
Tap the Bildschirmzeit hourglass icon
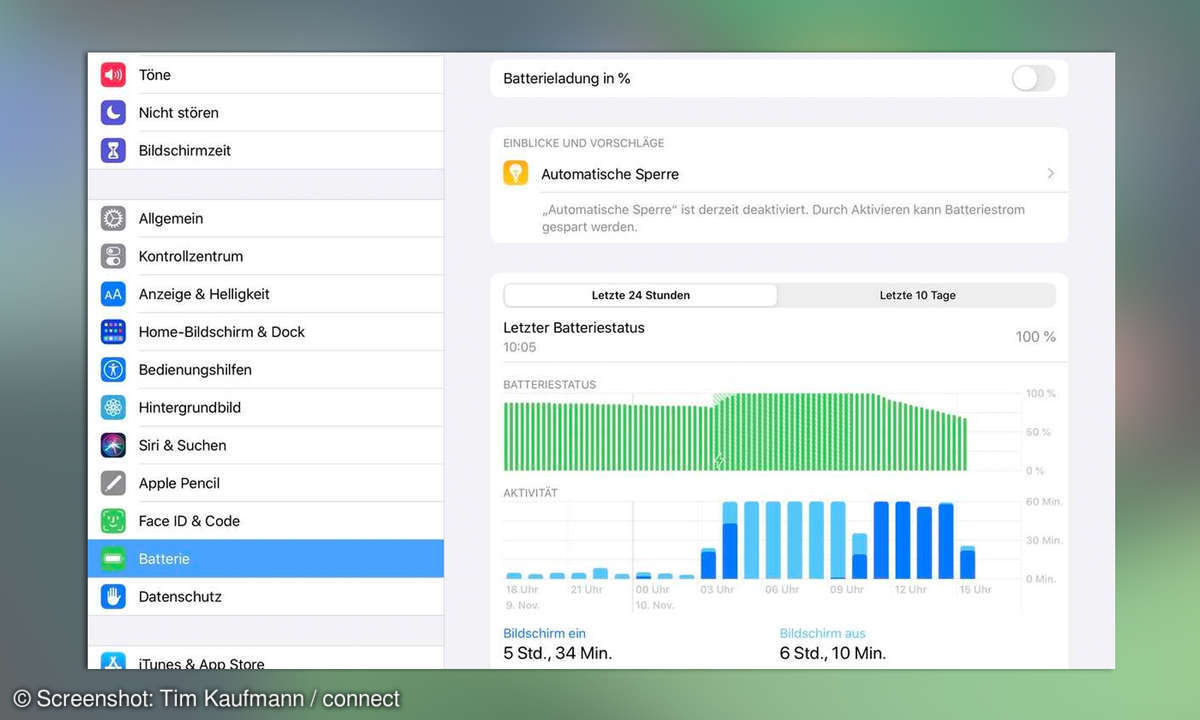click(x=113, y=150)
